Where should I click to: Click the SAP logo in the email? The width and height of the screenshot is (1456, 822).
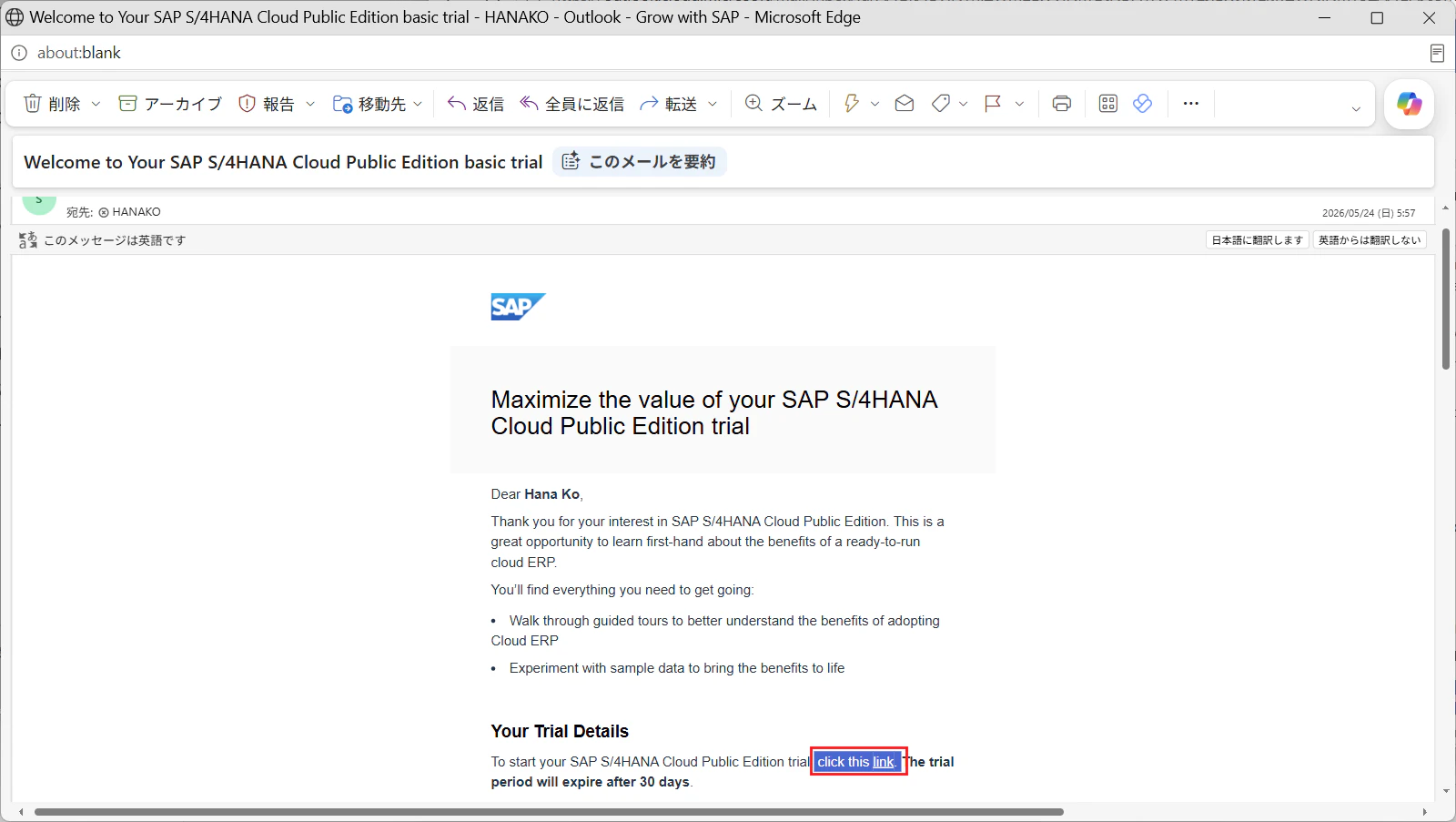pyautogui.click(x=518, y=307)
